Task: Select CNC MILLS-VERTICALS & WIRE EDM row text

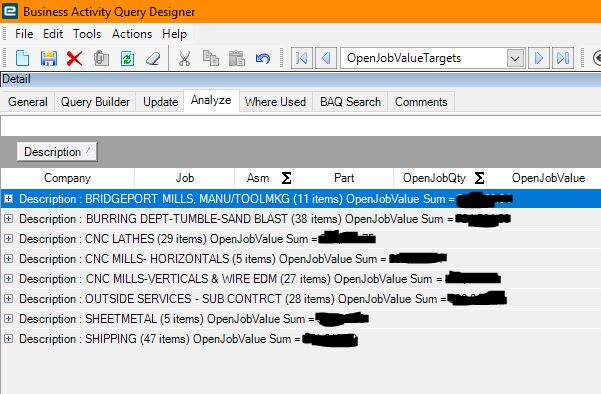Action: [230, 279]
